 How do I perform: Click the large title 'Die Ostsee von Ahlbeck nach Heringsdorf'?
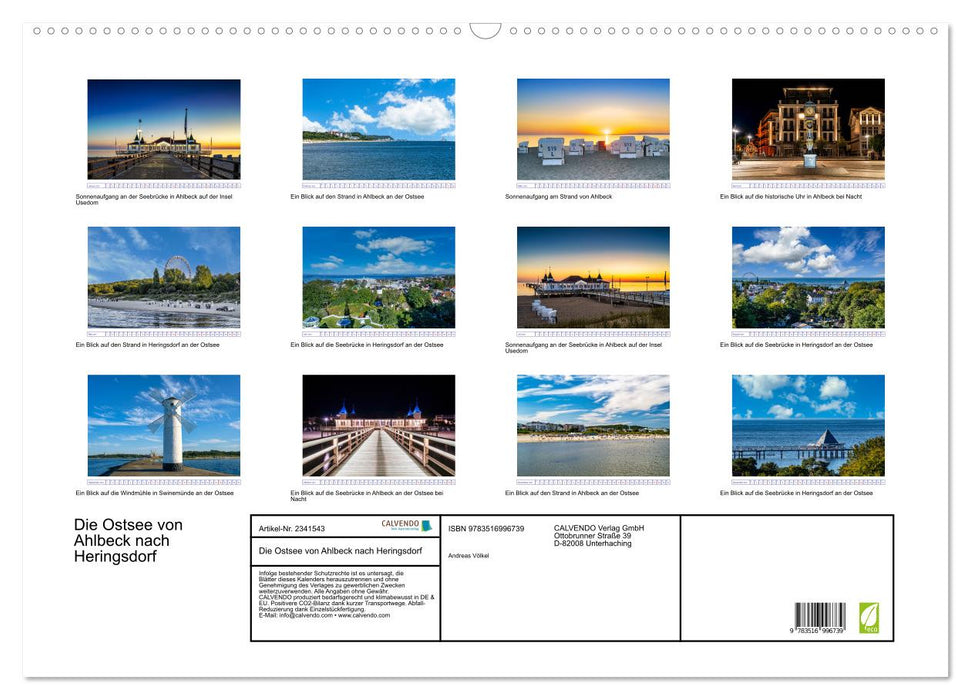tap(128, 540)
